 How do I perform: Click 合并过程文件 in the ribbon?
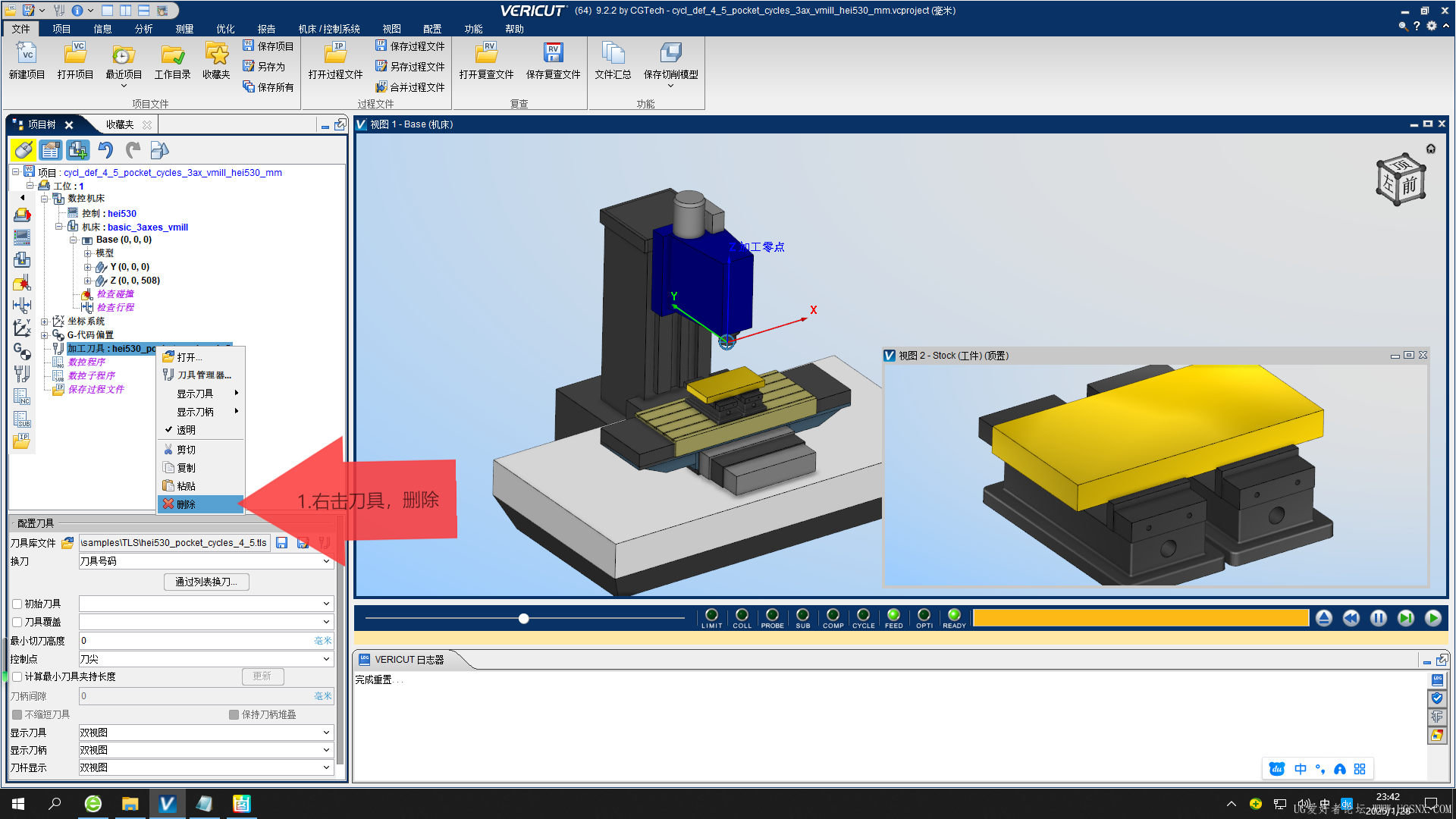pos(409,87)
